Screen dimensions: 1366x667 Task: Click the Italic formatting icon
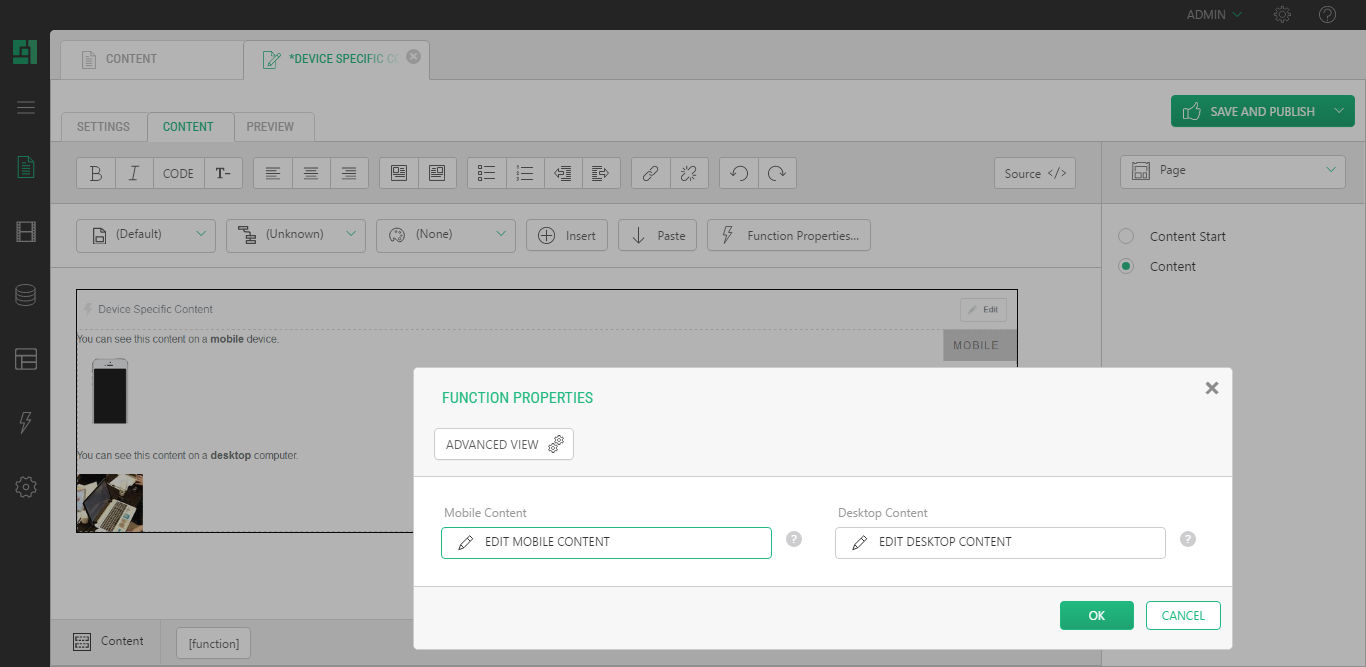(134, 173)
